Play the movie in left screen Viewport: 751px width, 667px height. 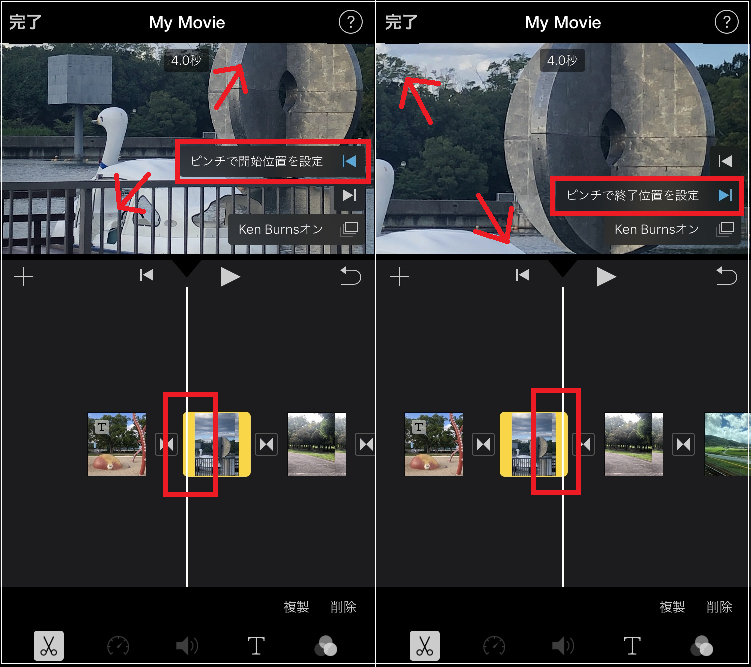pos(230,277)
